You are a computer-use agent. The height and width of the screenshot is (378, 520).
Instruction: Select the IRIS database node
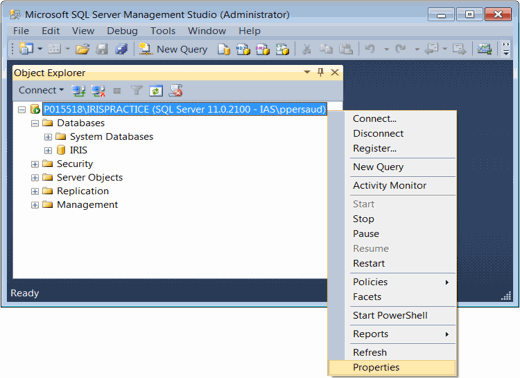click(x=78, y=150)
